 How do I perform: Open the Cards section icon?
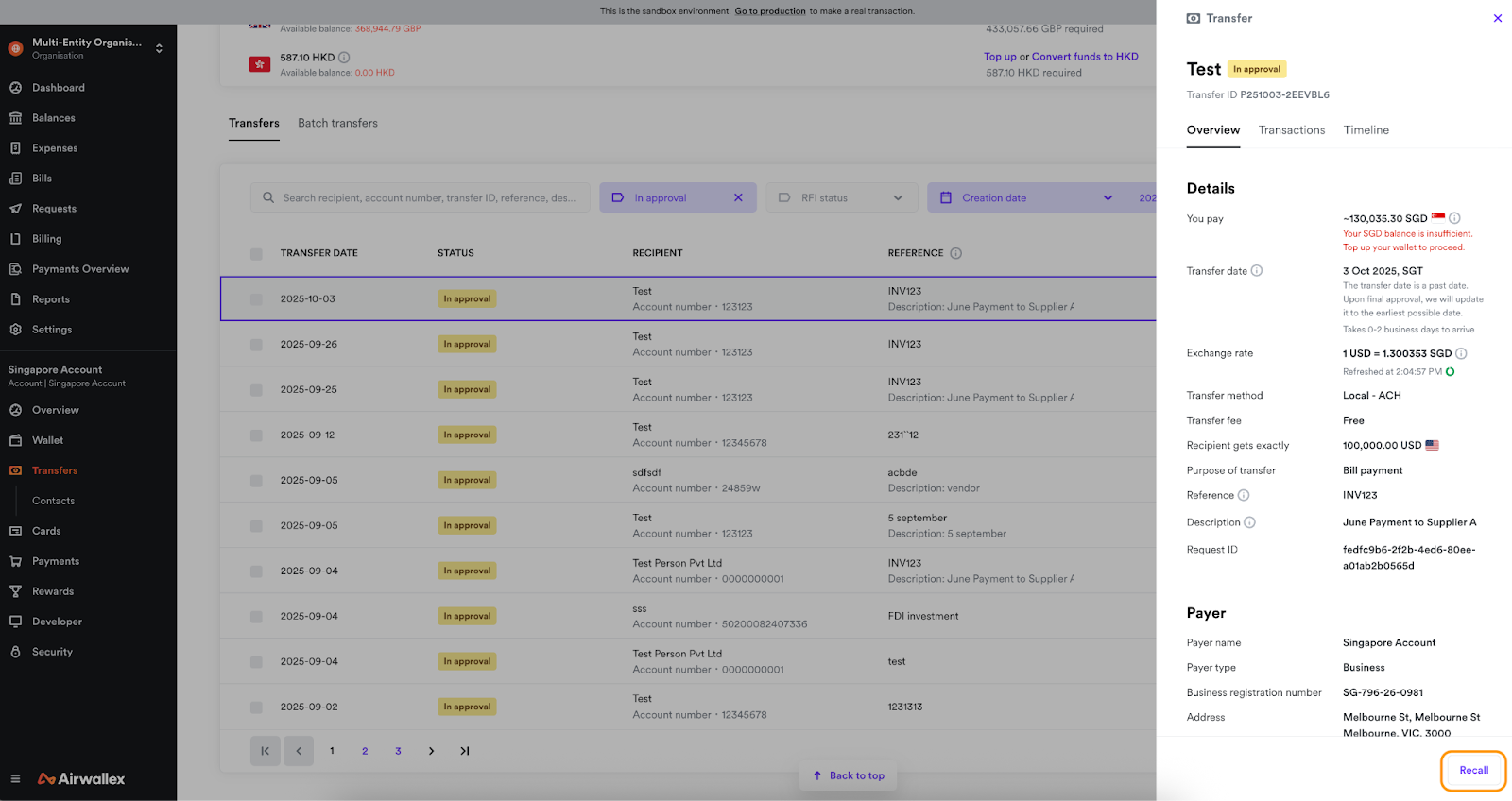pyautogui.click(x=15, y=531)
